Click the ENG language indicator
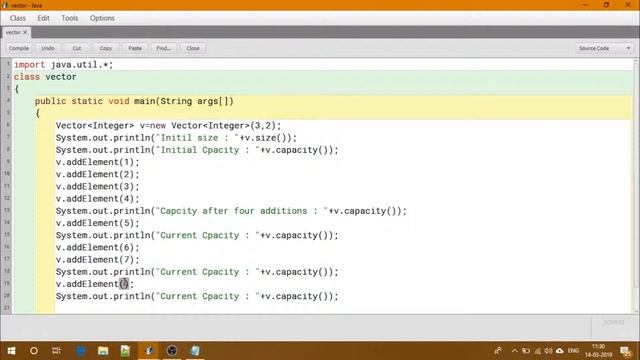640x360 pixels. pos(573,351)
